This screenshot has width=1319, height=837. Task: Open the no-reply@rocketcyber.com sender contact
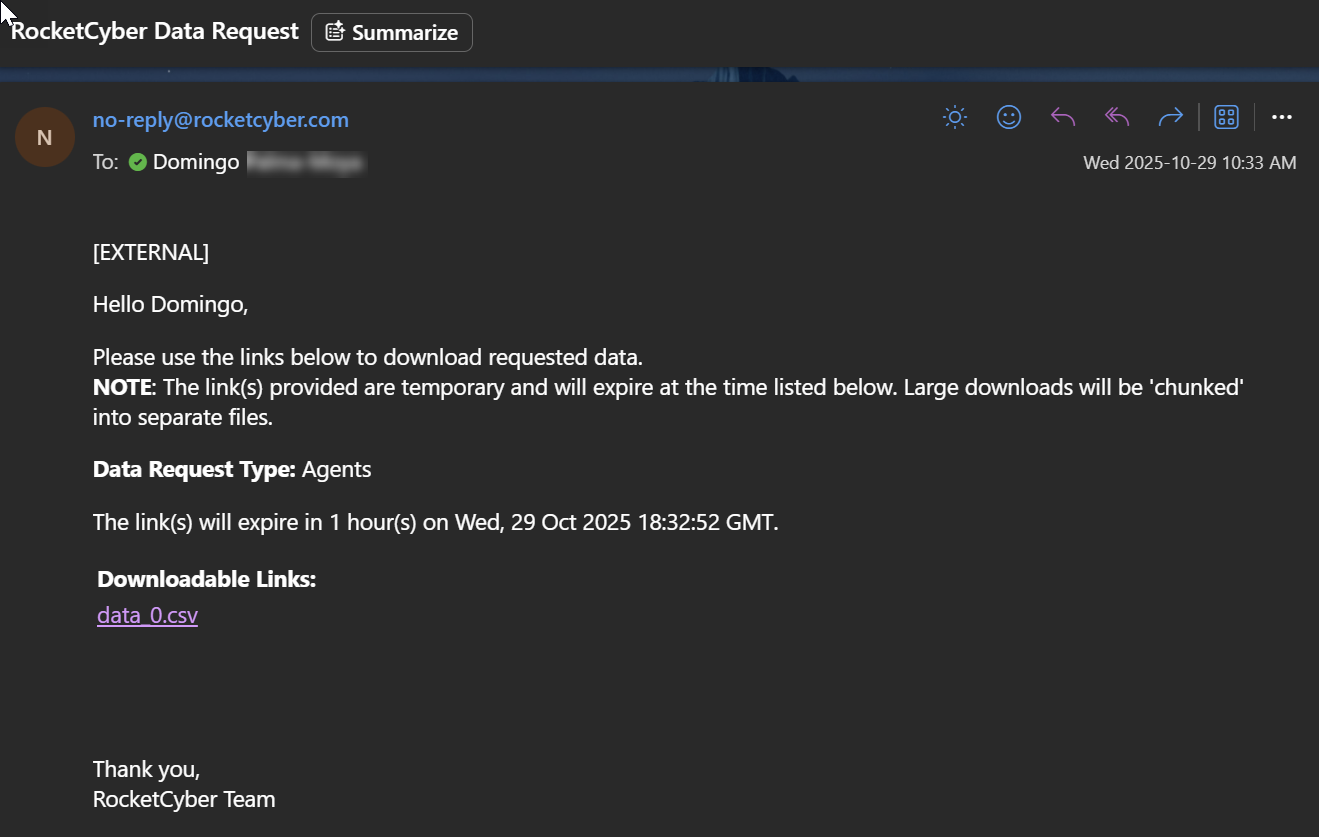click(221, 120)
